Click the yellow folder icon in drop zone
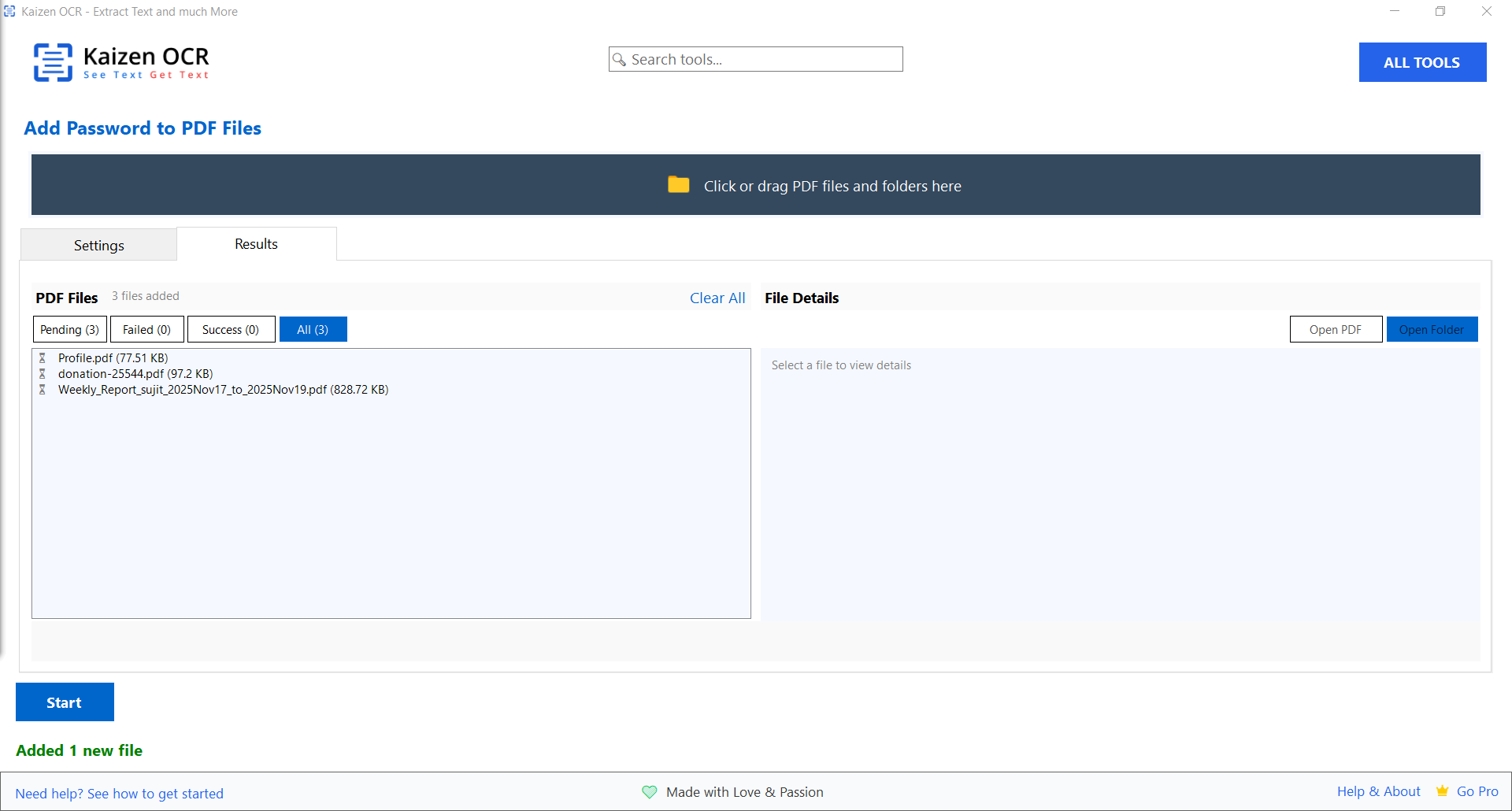The image size is (1512, 811). pyautogui.click(x=678, y=185)
